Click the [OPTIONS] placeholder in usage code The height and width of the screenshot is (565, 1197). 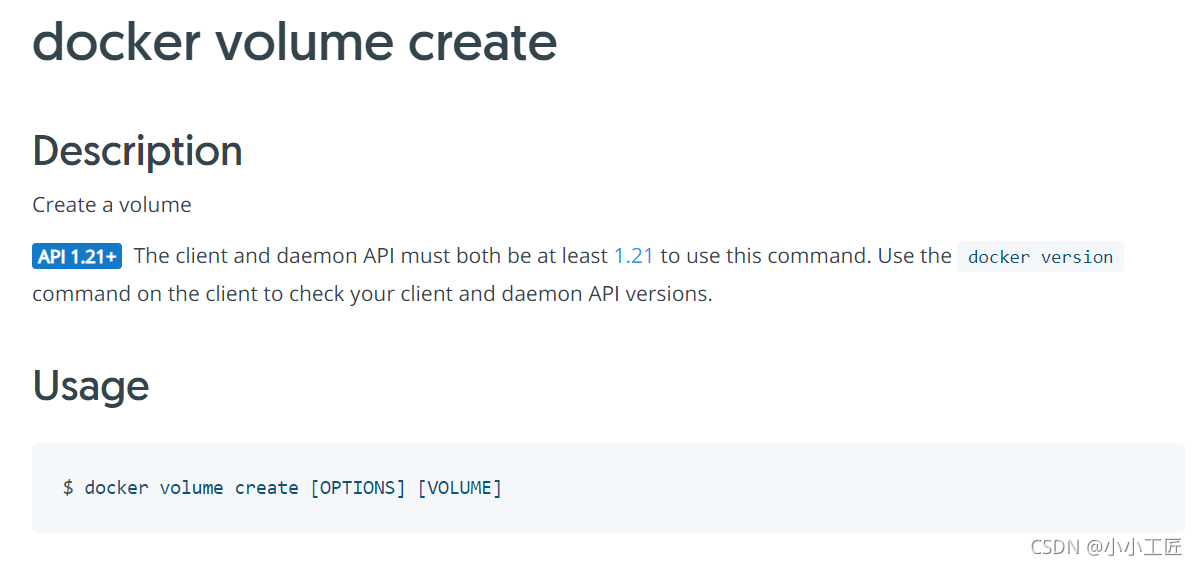358,488
